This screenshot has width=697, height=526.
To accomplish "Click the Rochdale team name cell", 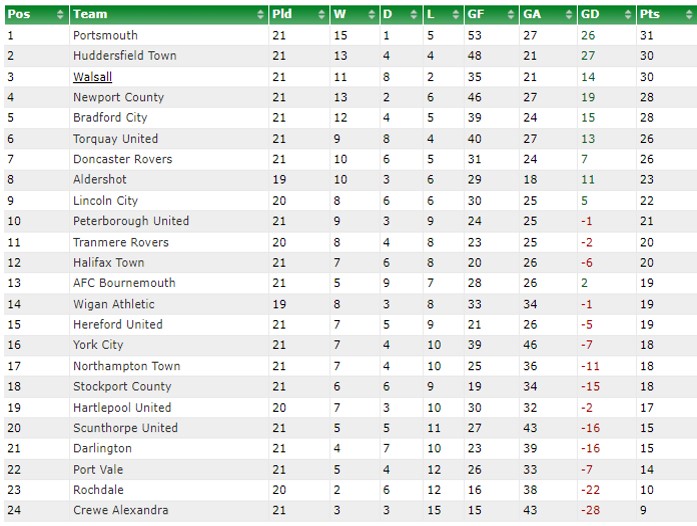I will (169, 490).
